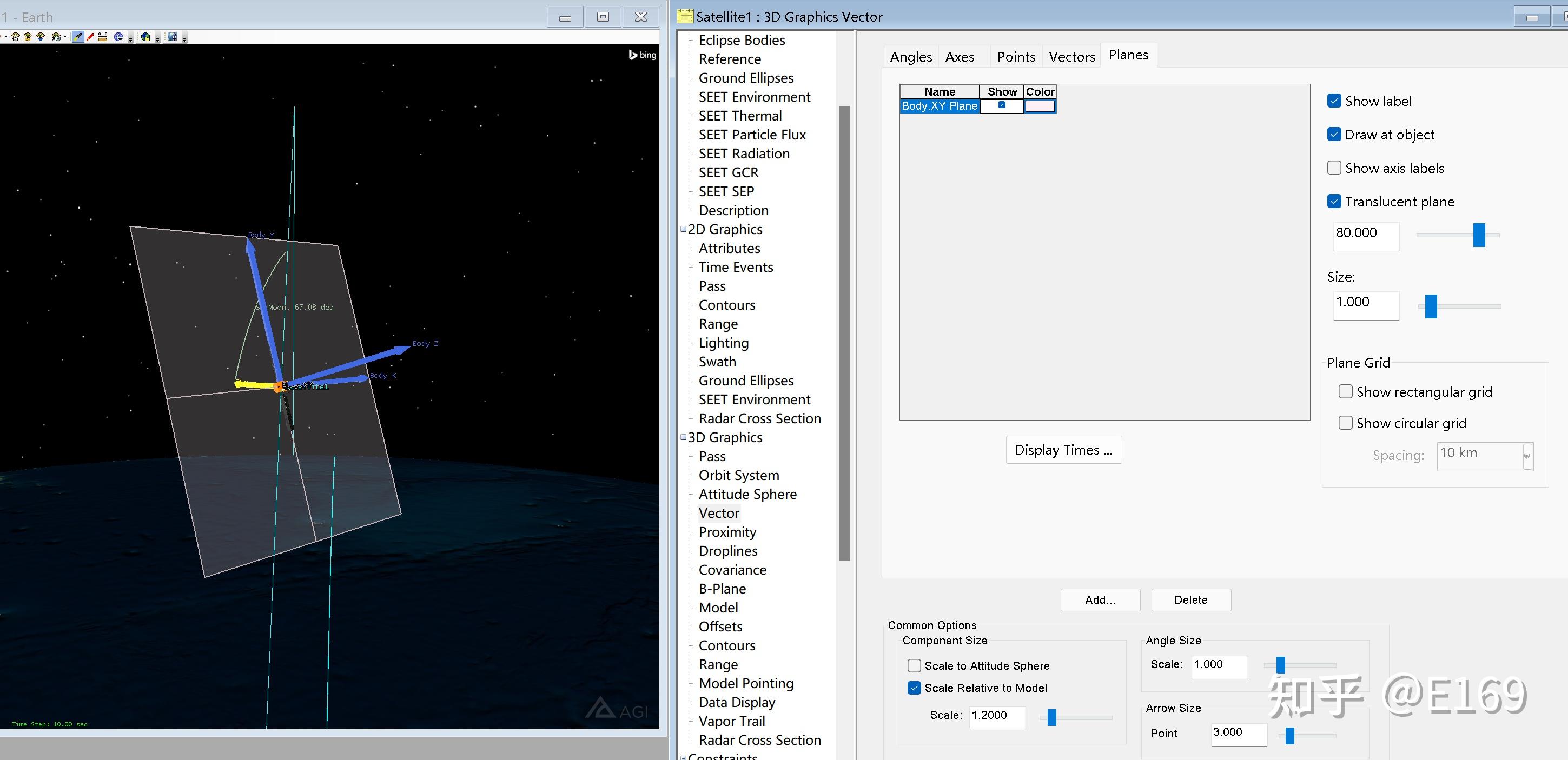This screenshot has width=1568, height=760.
Task: Open the Spacing units dropdown
Action: coord(1526,456)
